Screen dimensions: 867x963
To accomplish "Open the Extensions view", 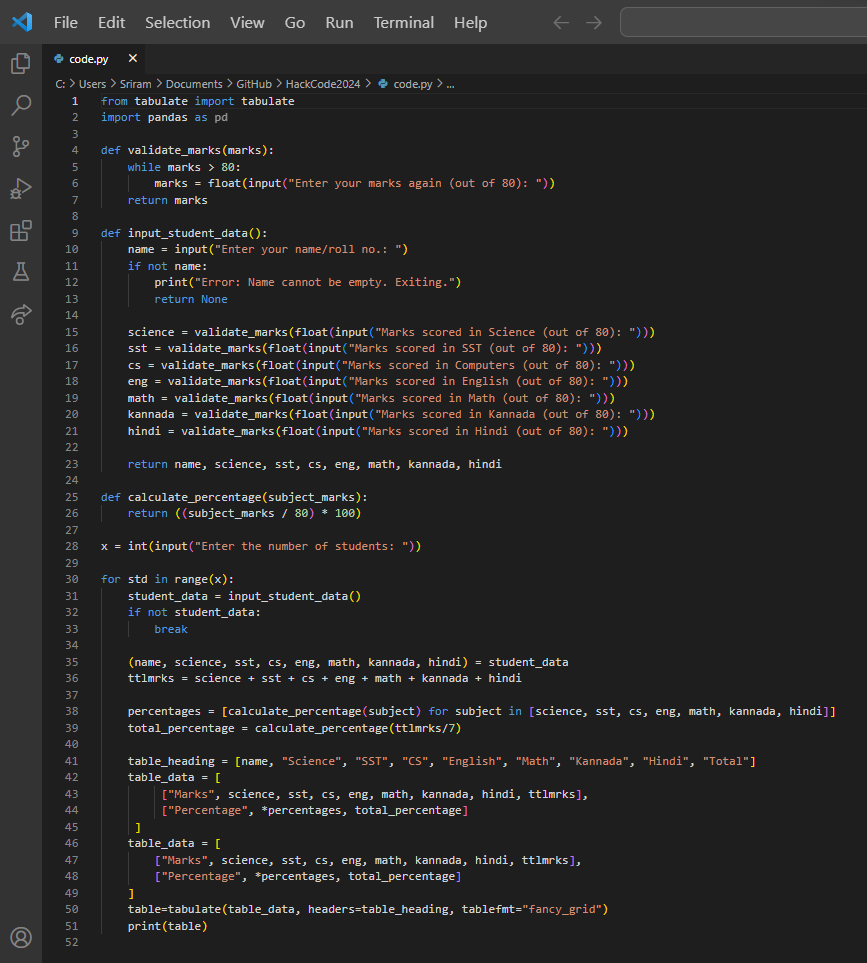I will [21, 231].
